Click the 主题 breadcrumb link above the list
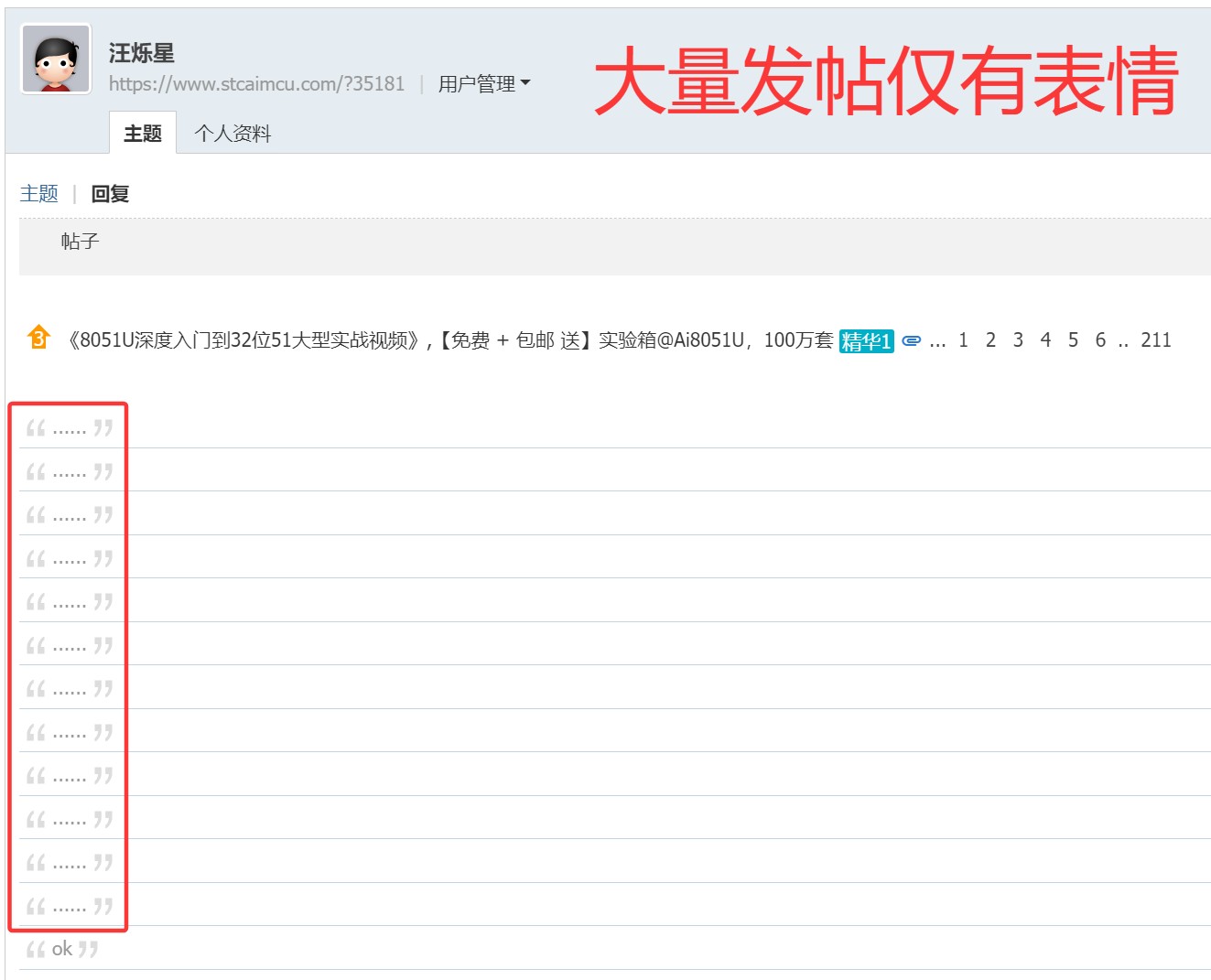This screenshot has height=980, width=1211. click(x=39, y=193)
